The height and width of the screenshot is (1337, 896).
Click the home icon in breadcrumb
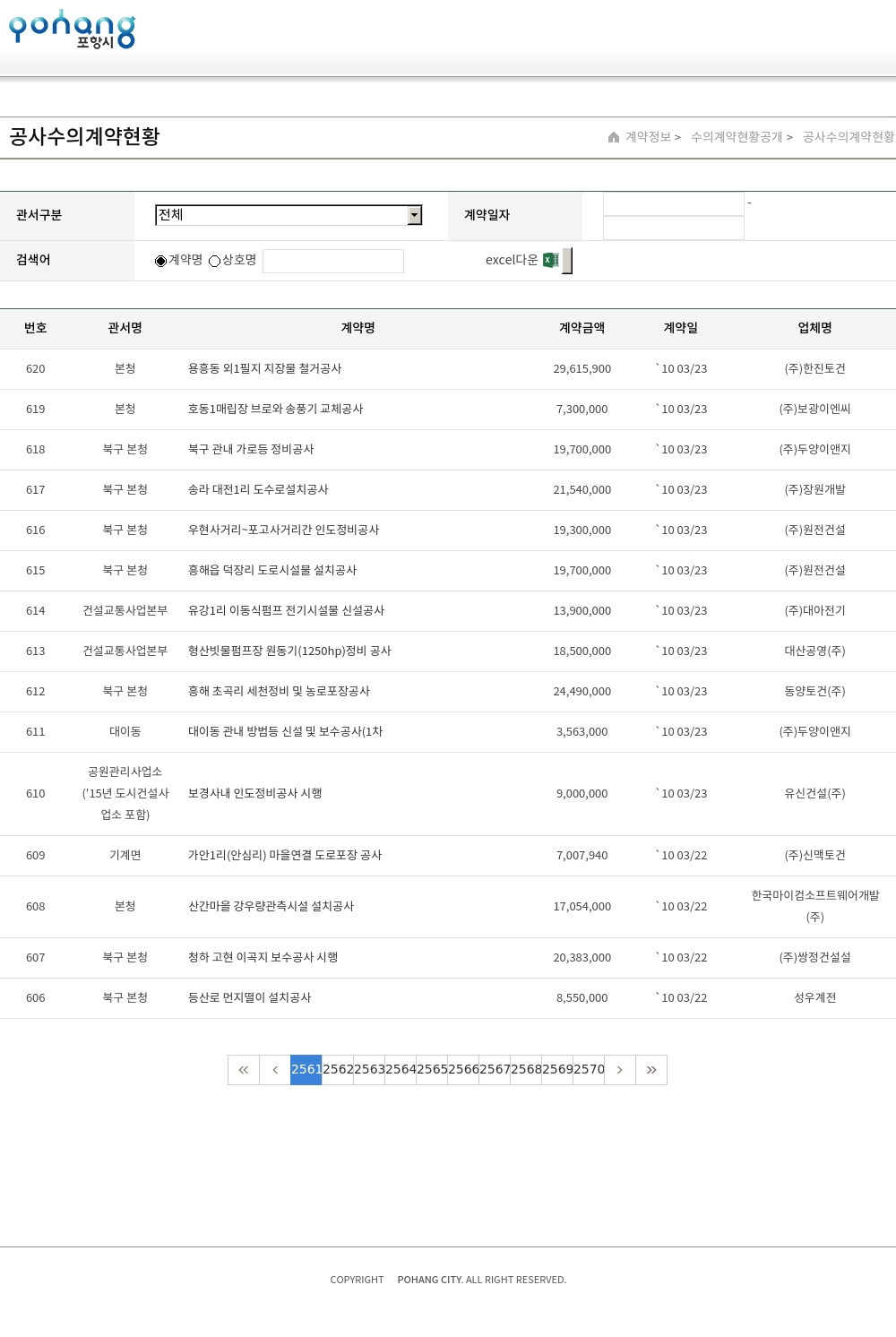(614, 137)
